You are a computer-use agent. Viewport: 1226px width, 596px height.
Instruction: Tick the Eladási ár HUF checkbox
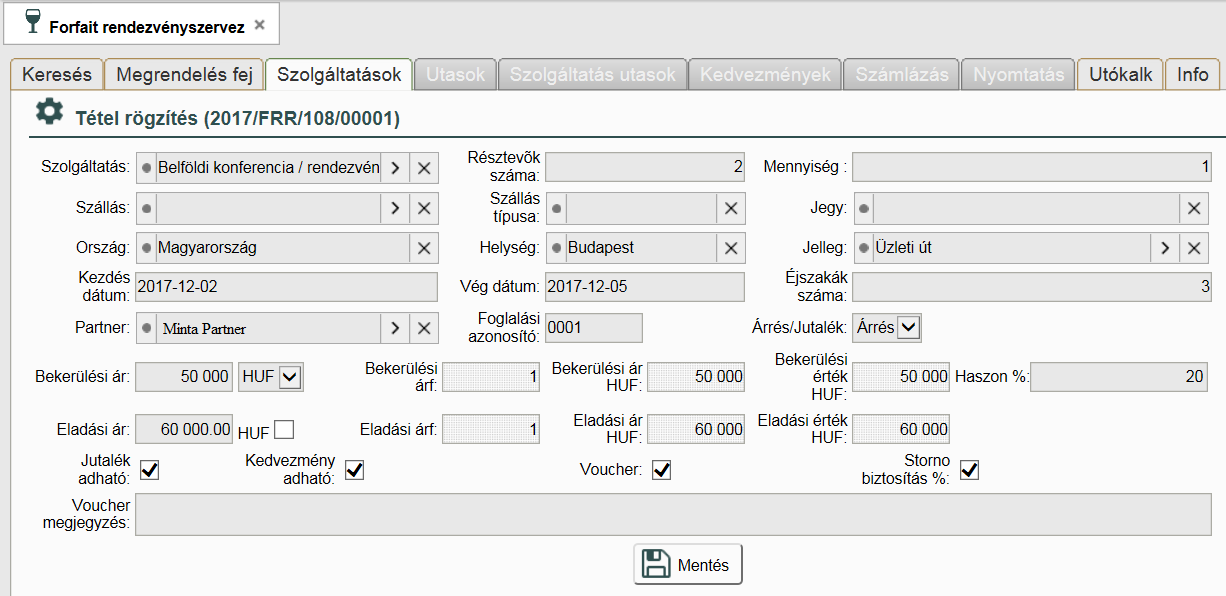coord(285,430)
